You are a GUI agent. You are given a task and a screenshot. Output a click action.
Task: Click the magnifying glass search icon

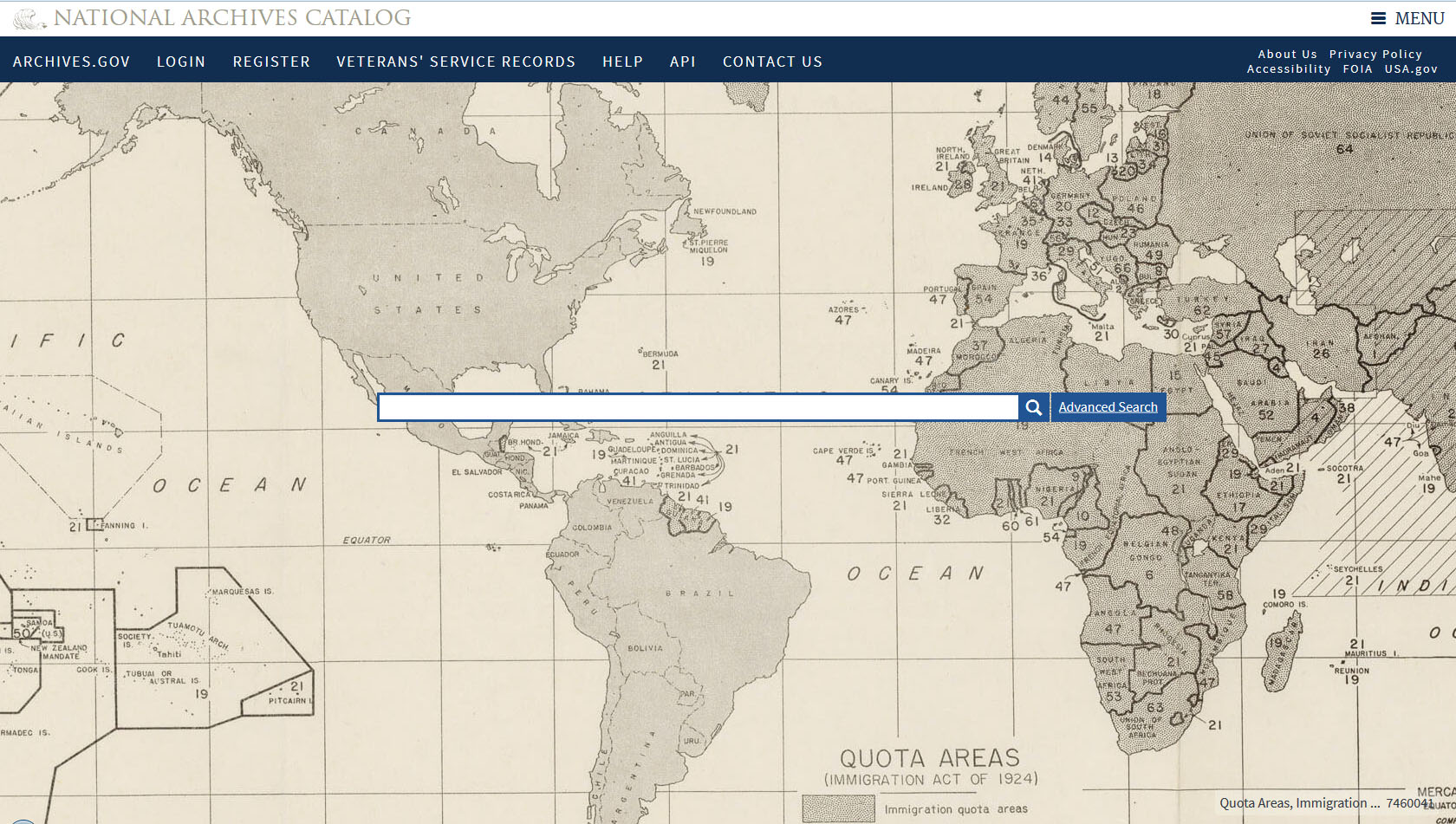pos(1033,406)
